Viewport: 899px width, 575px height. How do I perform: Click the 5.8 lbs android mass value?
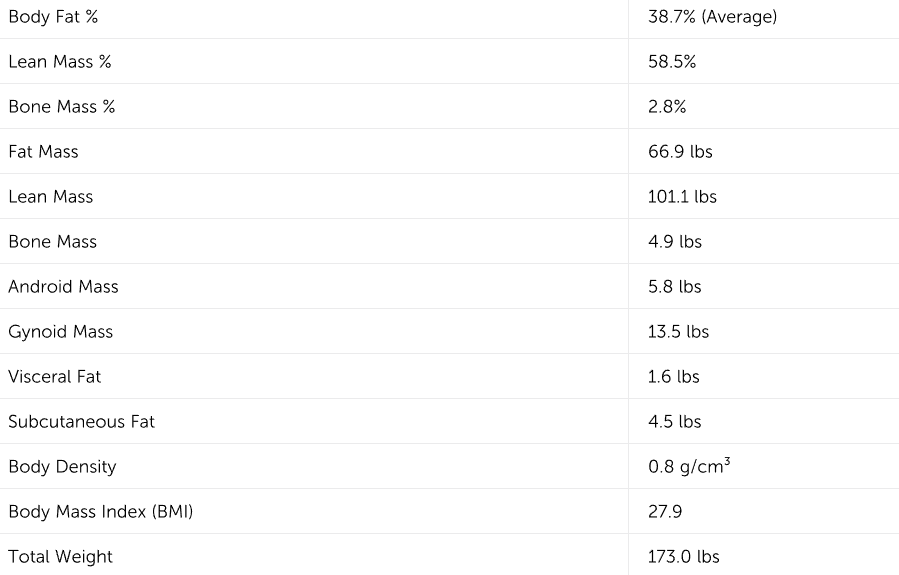[675, 287]
